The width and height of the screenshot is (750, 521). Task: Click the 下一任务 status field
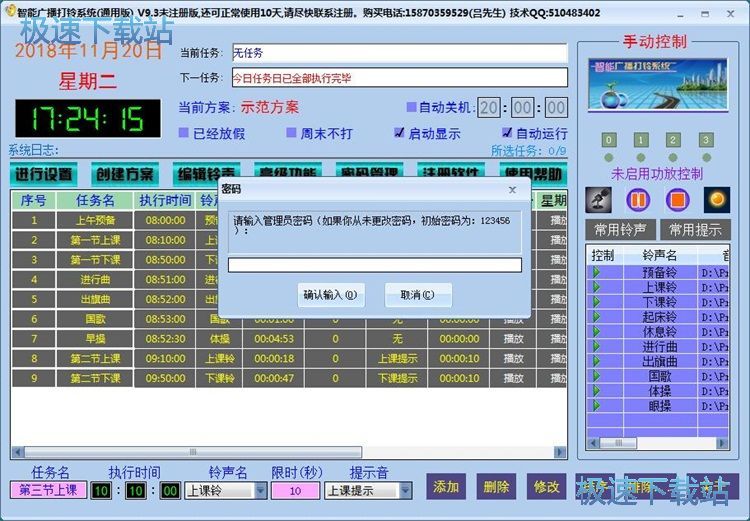[400, 78]
